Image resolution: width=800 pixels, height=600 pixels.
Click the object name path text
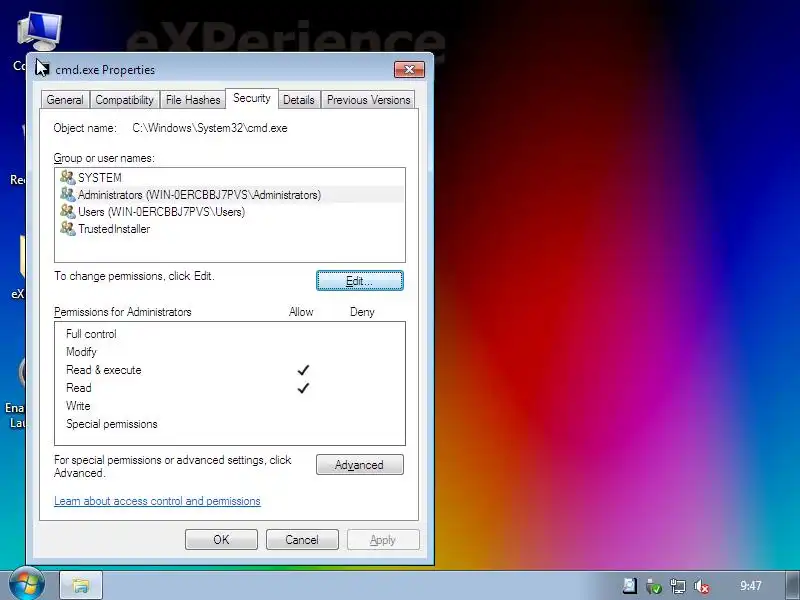(x=210, y=128)
